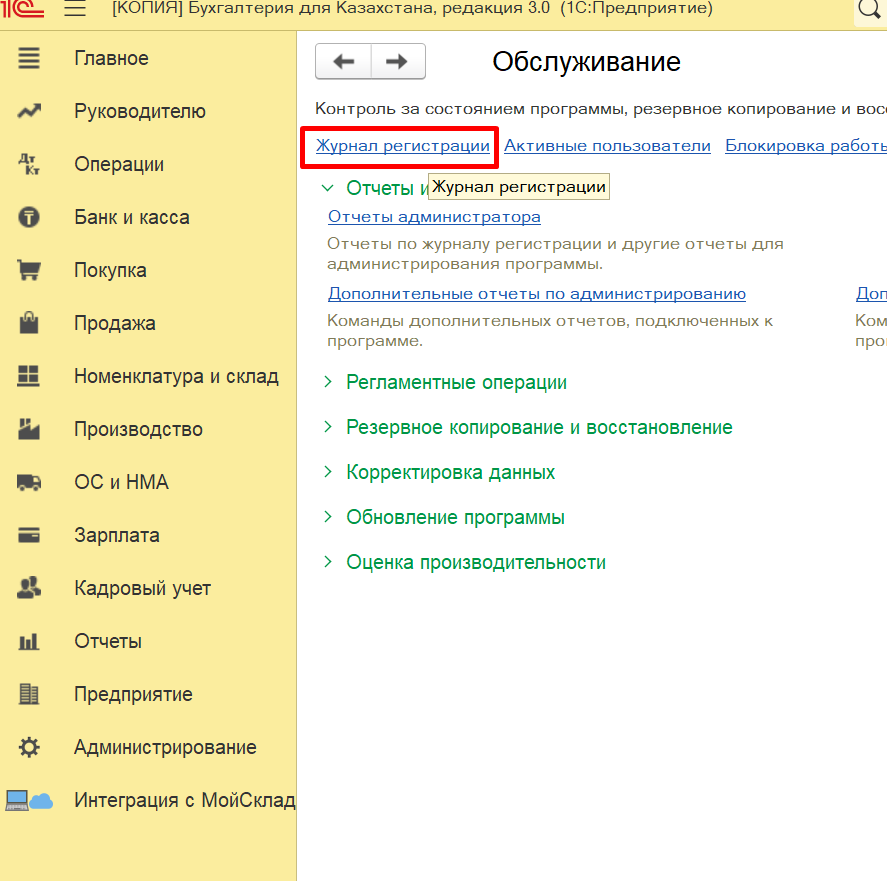Image resolution: width=887 pixels, height=881 pixels.
Task: Open the Отчеты section in sidebar
Action: click(x=108, y=641)
